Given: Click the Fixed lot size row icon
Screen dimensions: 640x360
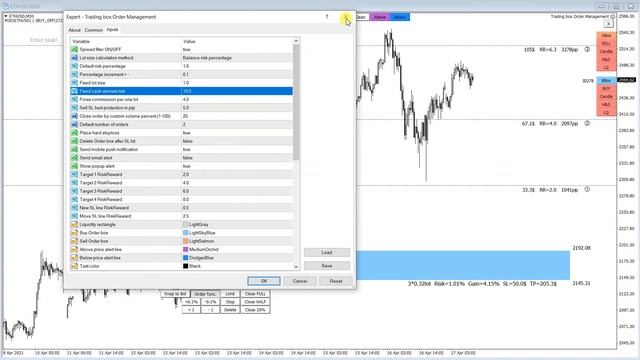Looking at the screenshot, I should [74, 83].
